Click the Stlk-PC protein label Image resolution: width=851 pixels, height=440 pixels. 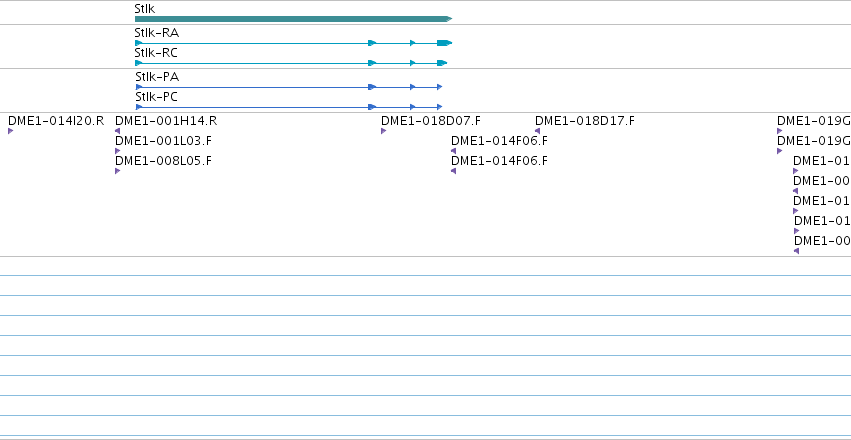(156, 97)
